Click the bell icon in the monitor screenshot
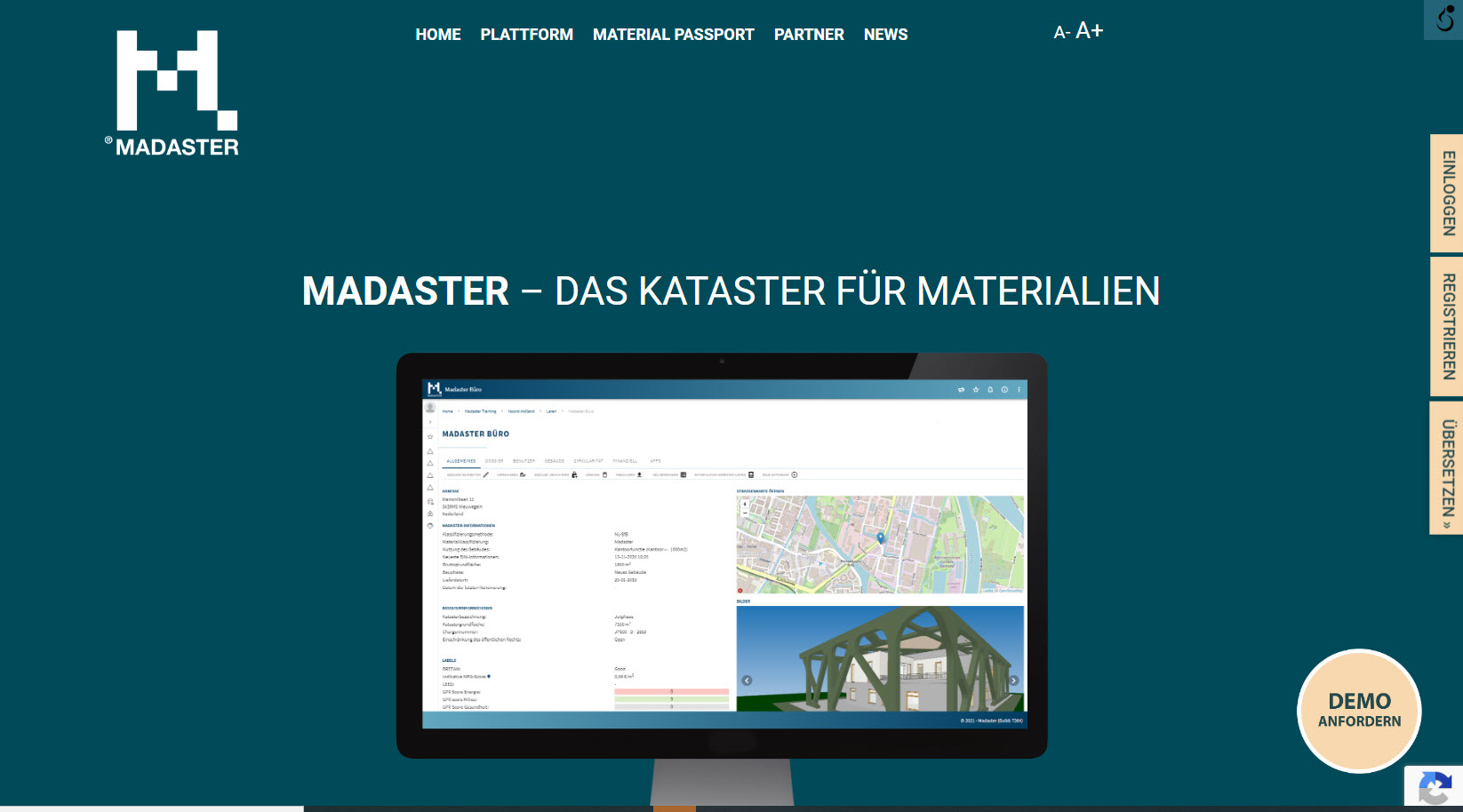Viewport: 1463px width, 812px height. 990,390
